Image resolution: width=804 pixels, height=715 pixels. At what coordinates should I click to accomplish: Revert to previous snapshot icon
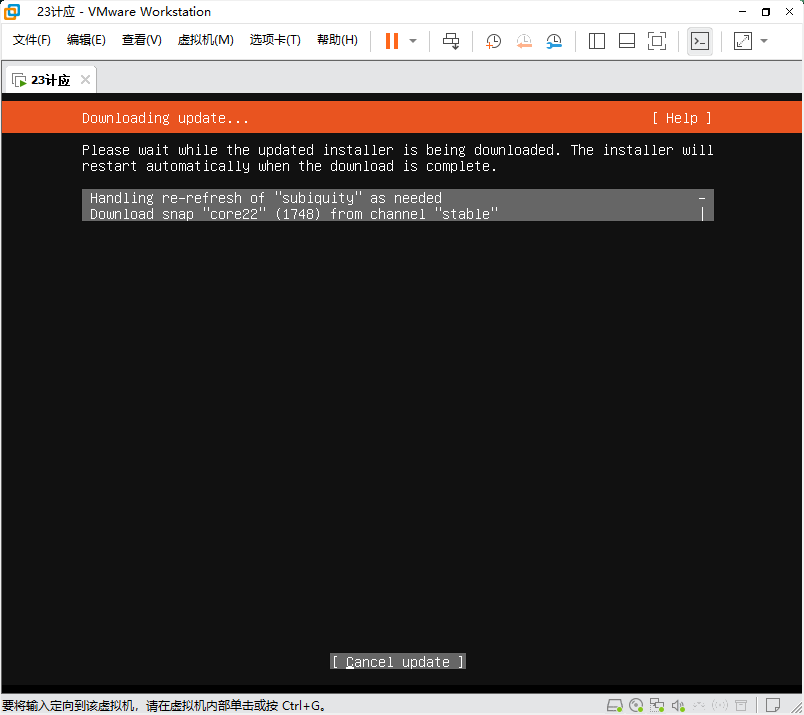(x=524, y=41)
